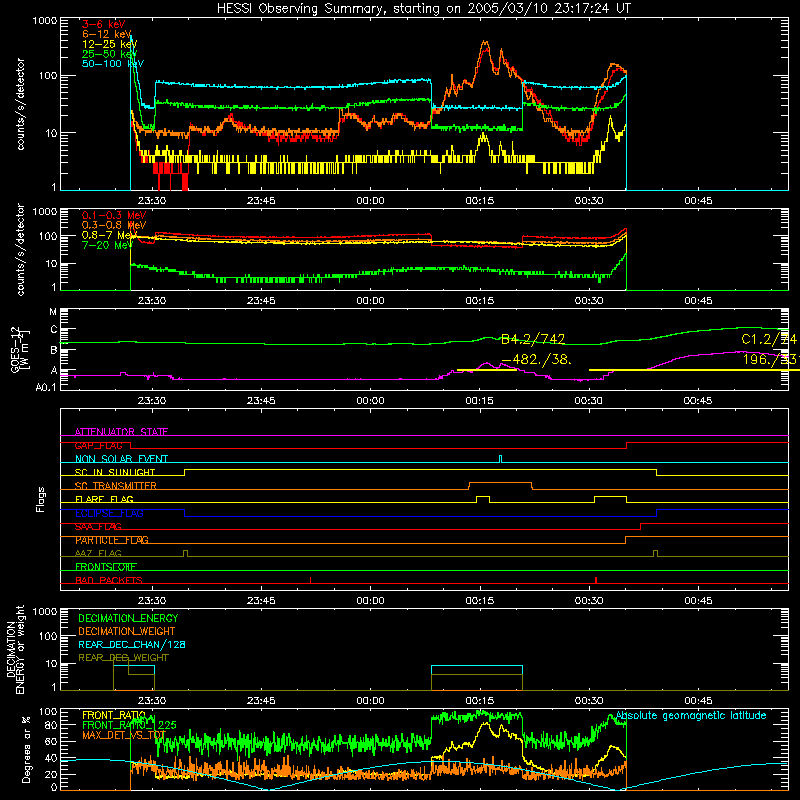Screen dimensions: 800x800
Task: Click the Degrees or % axis title
Action: 26,750
